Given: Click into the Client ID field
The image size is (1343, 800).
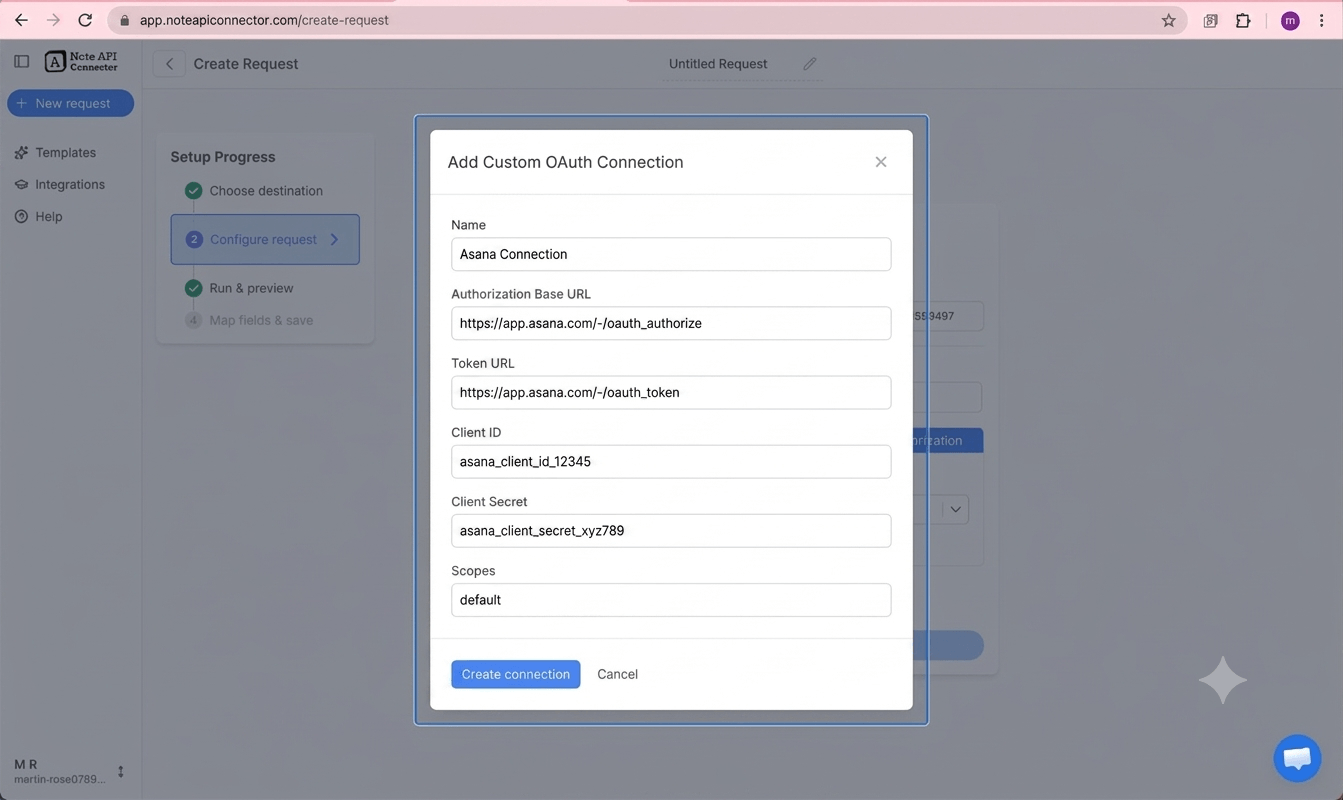Looking at the screenshot, I should (x=671, y=461).
